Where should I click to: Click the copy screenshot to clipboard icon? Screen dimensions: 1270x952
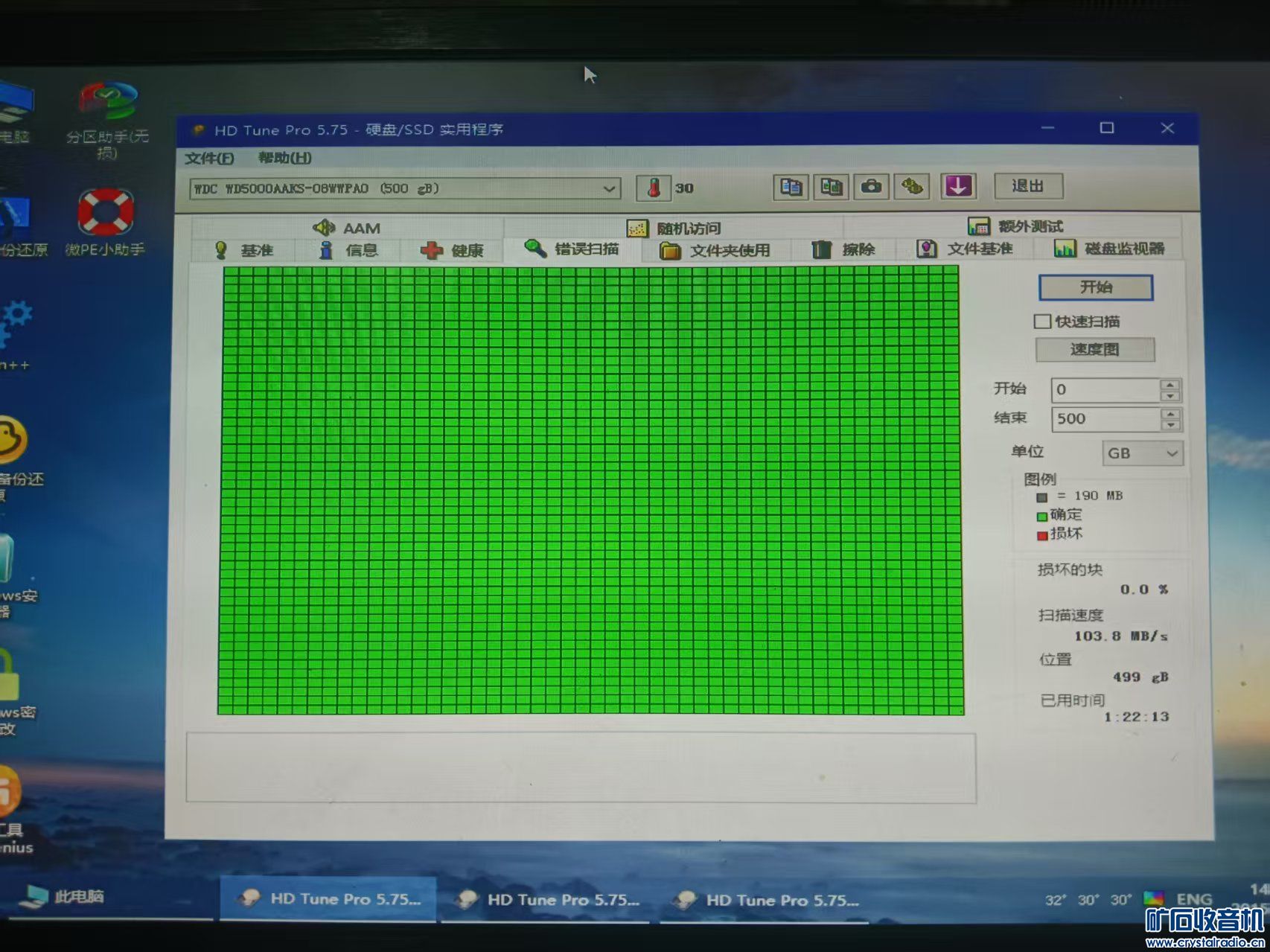pos(831,187)
